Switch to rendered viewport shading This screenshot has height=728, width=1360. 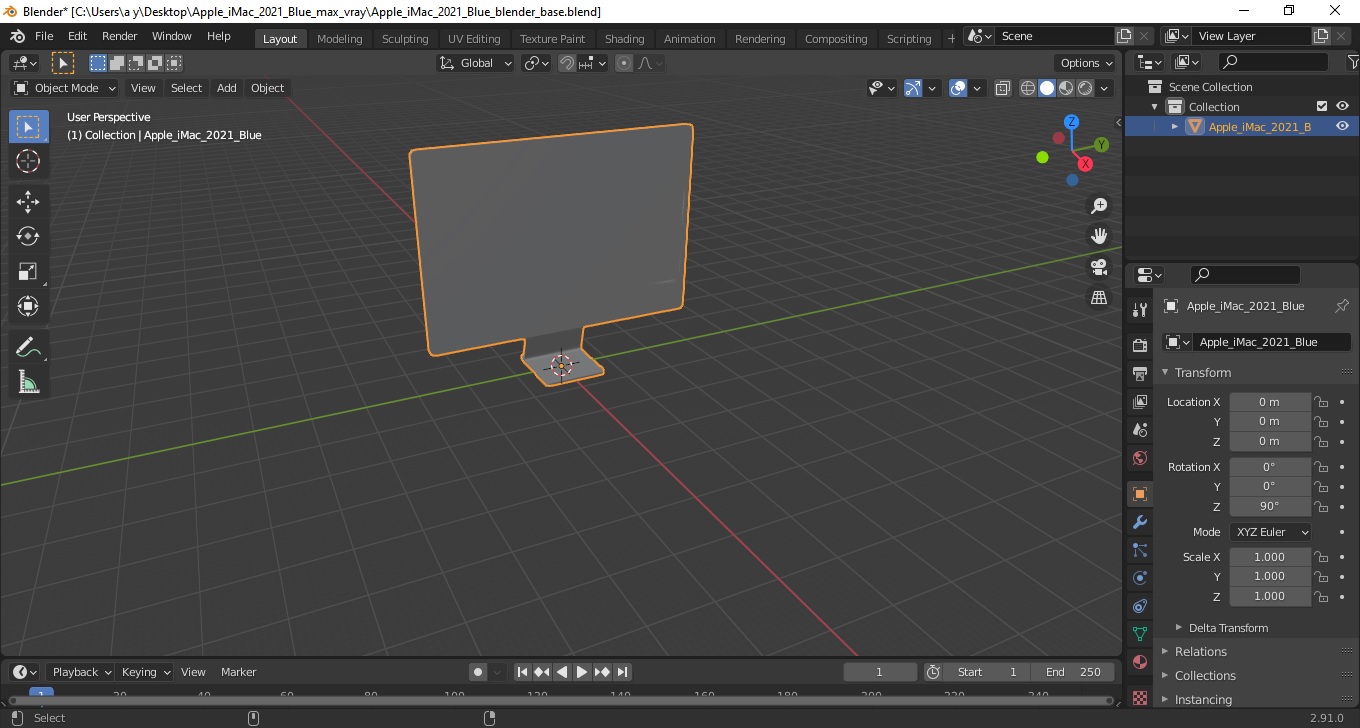(1085, 88)
